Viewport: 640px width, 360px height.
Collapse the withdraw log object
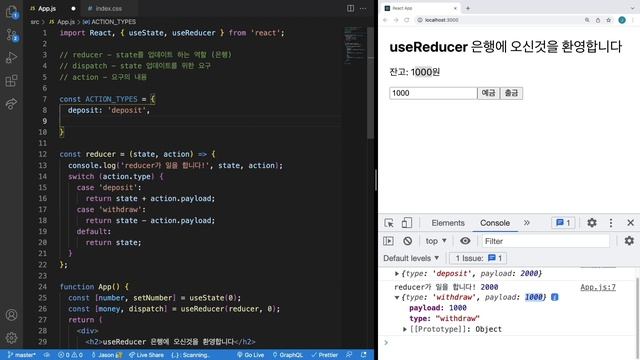(397, 297)
